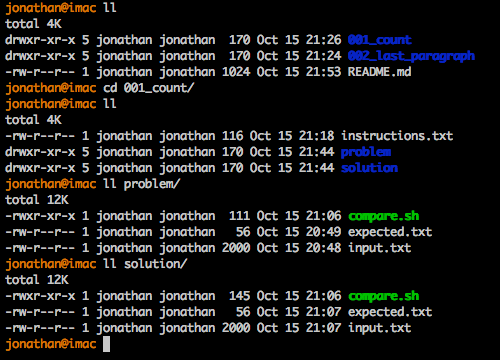The image size is (500, 360).
Task: Select the instructions.txt file name
Action: point(397,136)
